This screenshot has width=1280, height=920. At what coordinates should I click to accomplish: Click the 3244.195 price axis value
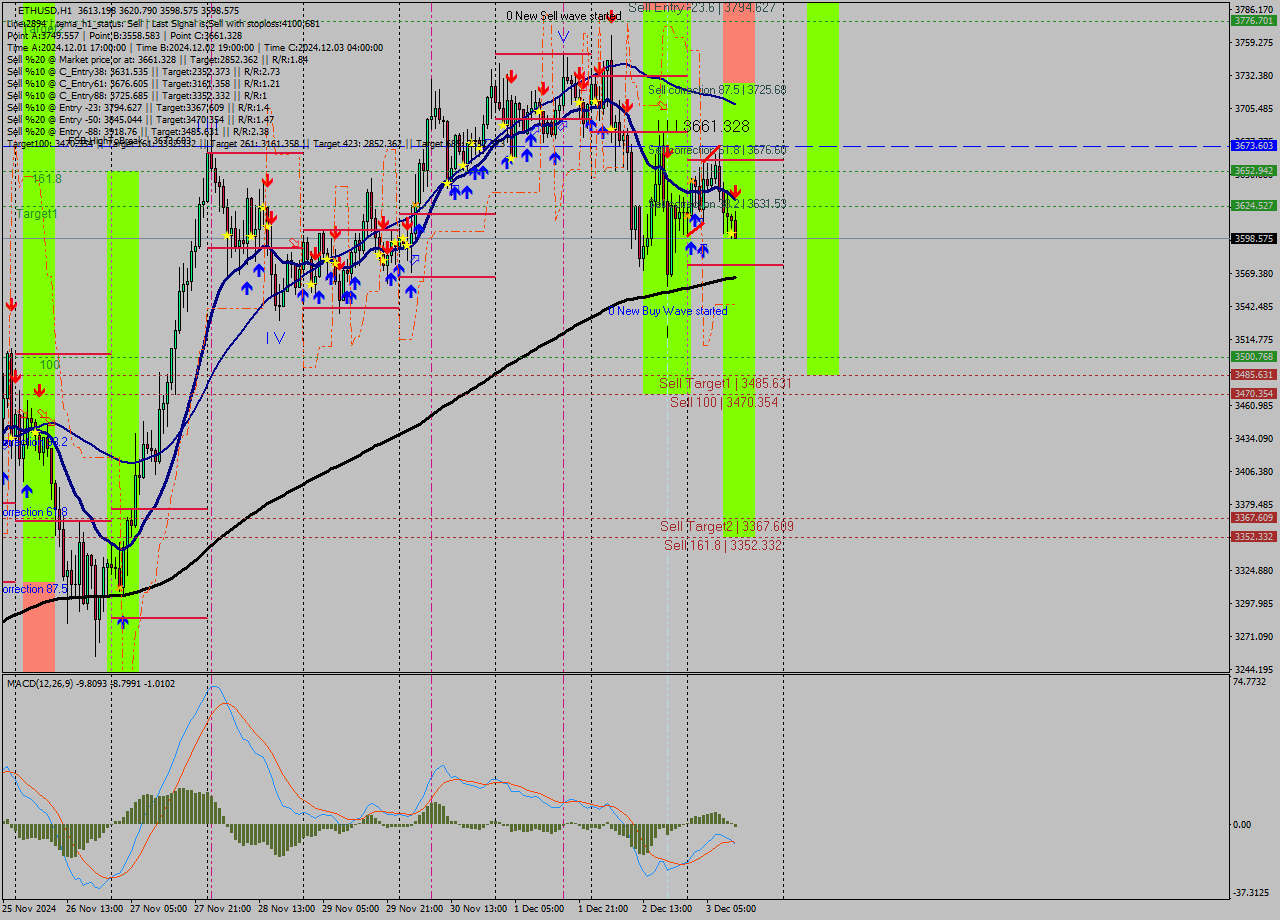click(x=1253, y=669)
